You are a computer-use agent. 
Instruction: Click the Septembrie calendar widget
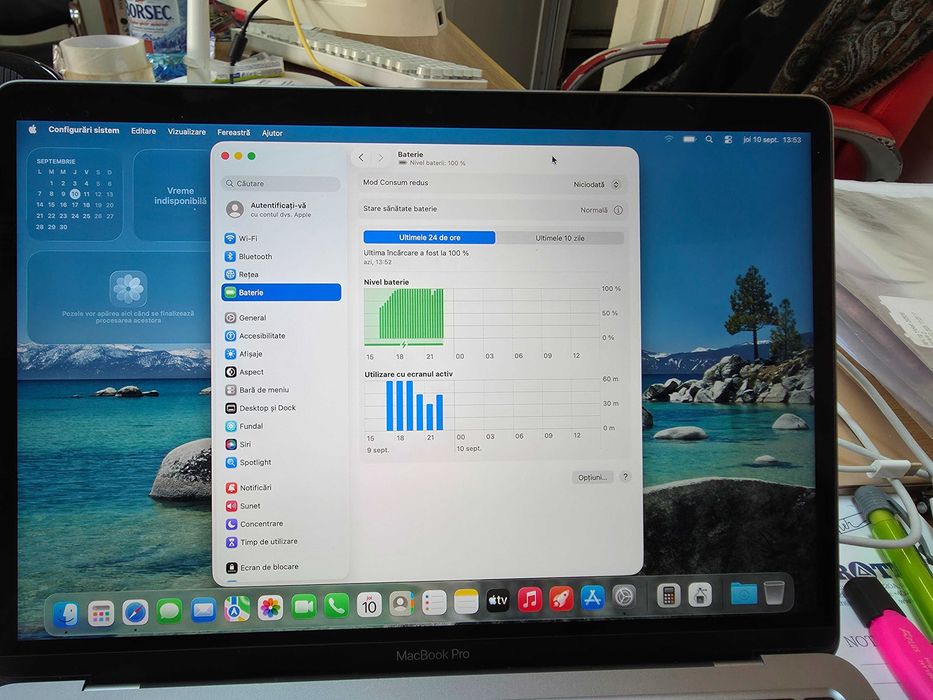coord(74,194)
